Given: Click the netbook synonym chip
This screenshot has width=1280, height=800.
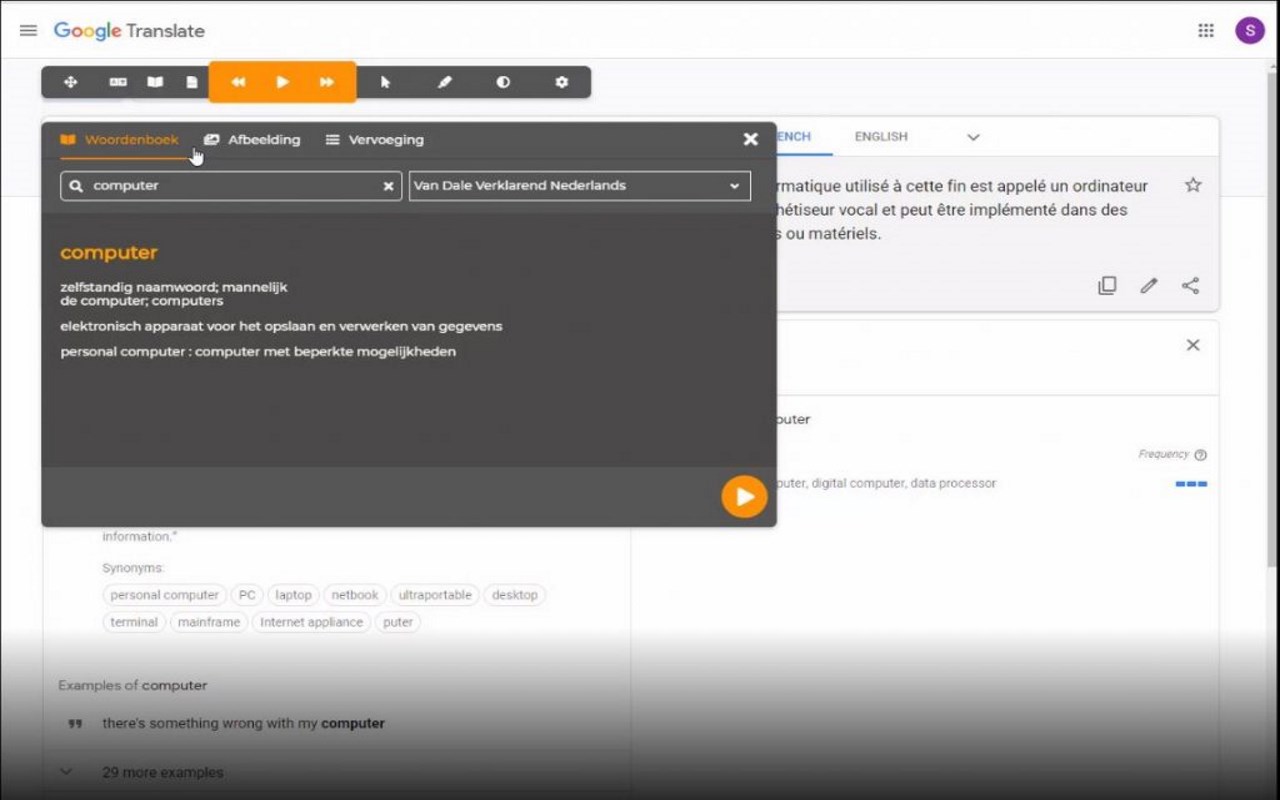Looking at the screenshot, I should [x=355, y=595].
